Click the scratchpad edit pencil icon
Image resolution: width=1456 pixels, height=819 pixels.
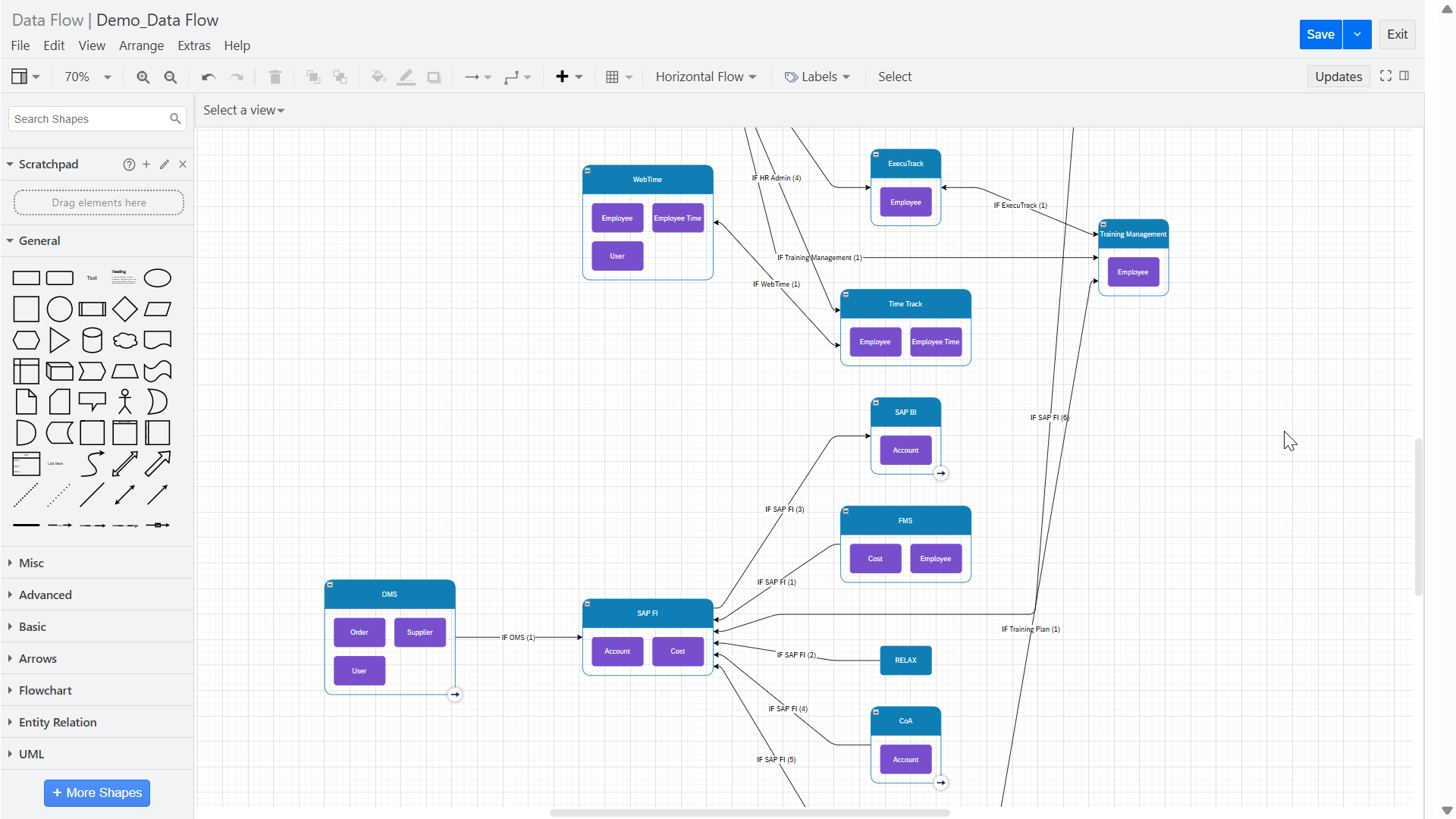click(x=165, y=165)
